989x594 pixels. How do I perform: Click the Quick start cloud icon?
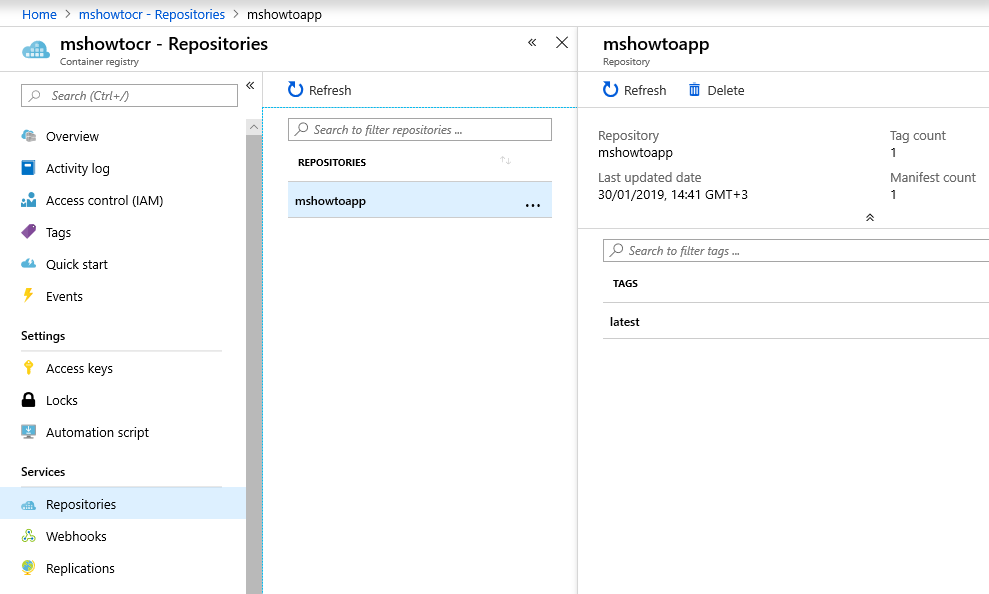[x=28, y=264]
